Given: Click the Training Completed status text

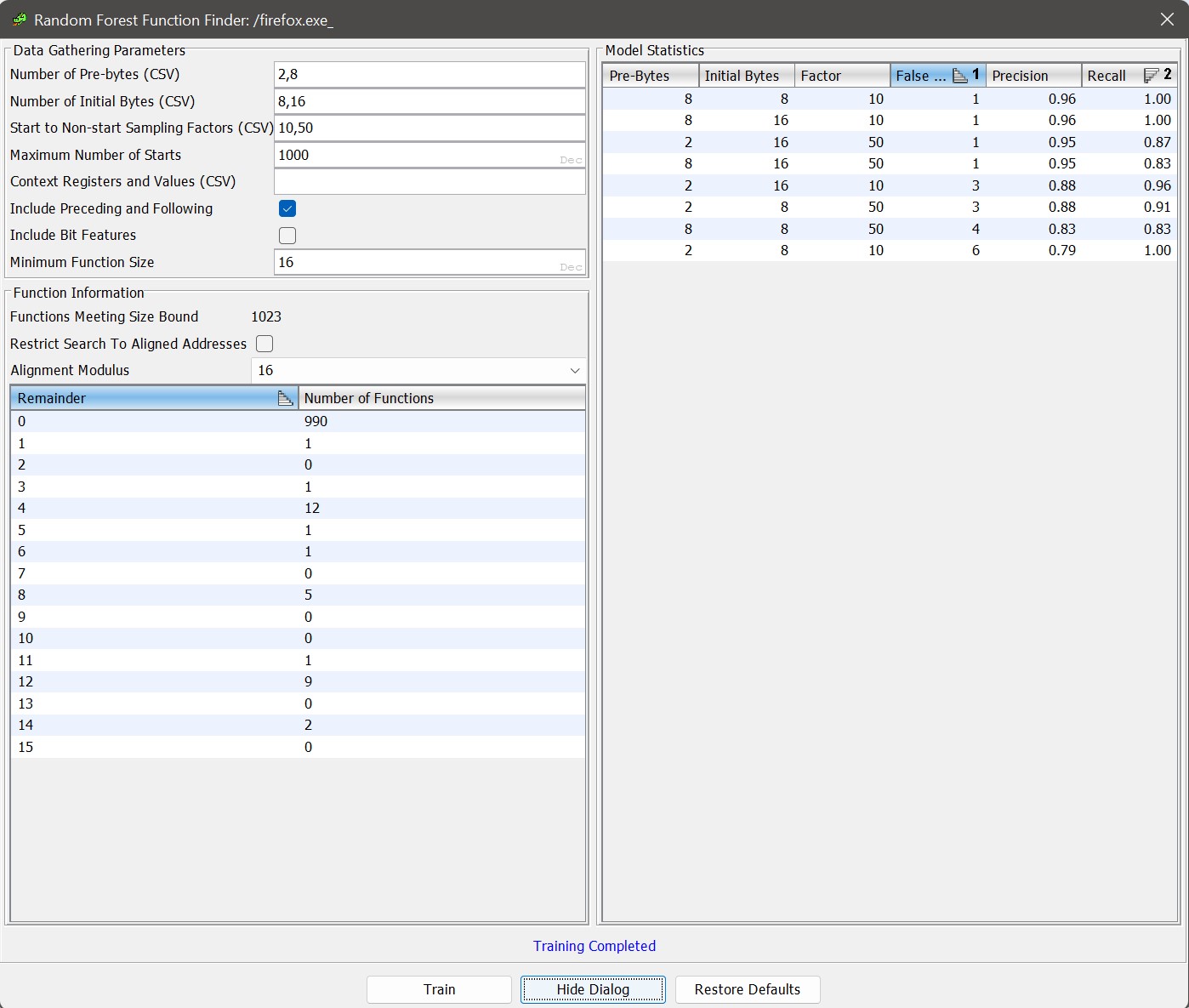Looking at the screenshot, I should point(594,946).
